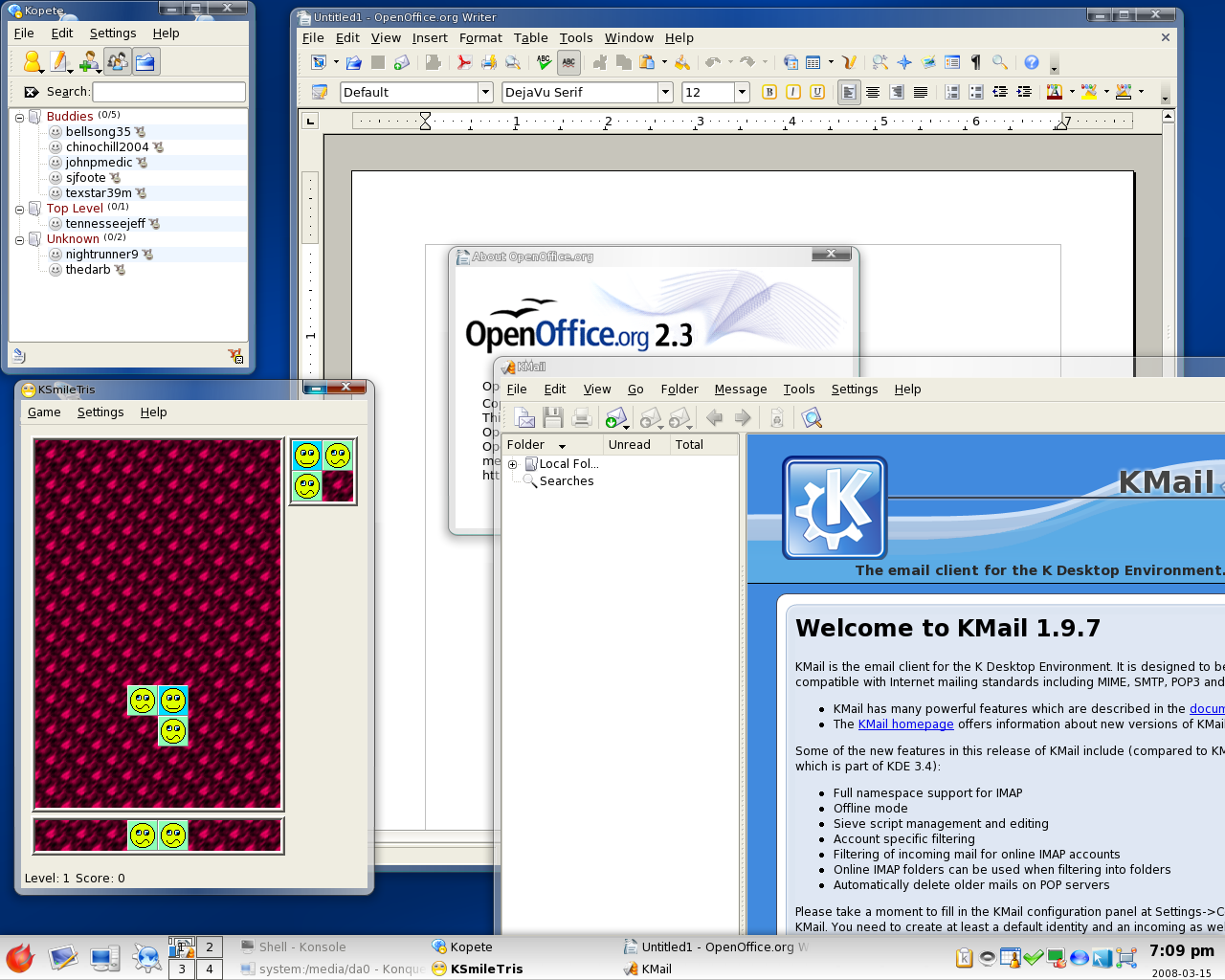Select contact nightrunner9 in Kopete
The width and height of the screenshot is (1225, 980).
pyautogui.click(x=101, y=255)
